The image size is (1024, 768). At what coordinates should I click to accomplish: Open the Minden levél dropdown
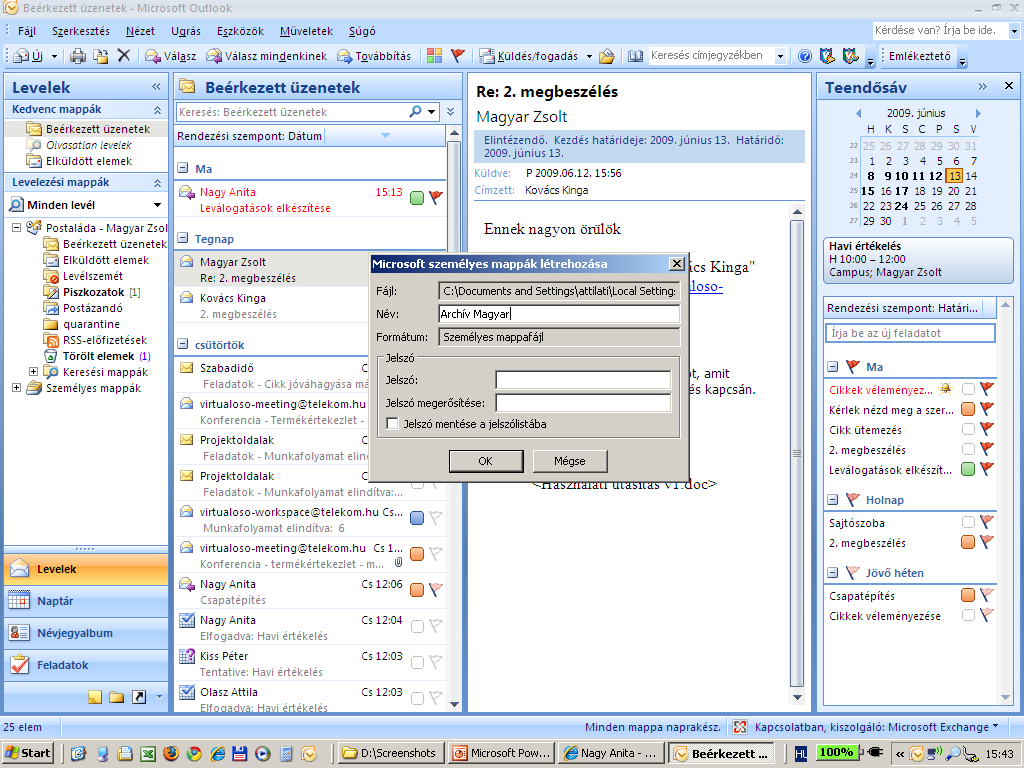[157, 205]
